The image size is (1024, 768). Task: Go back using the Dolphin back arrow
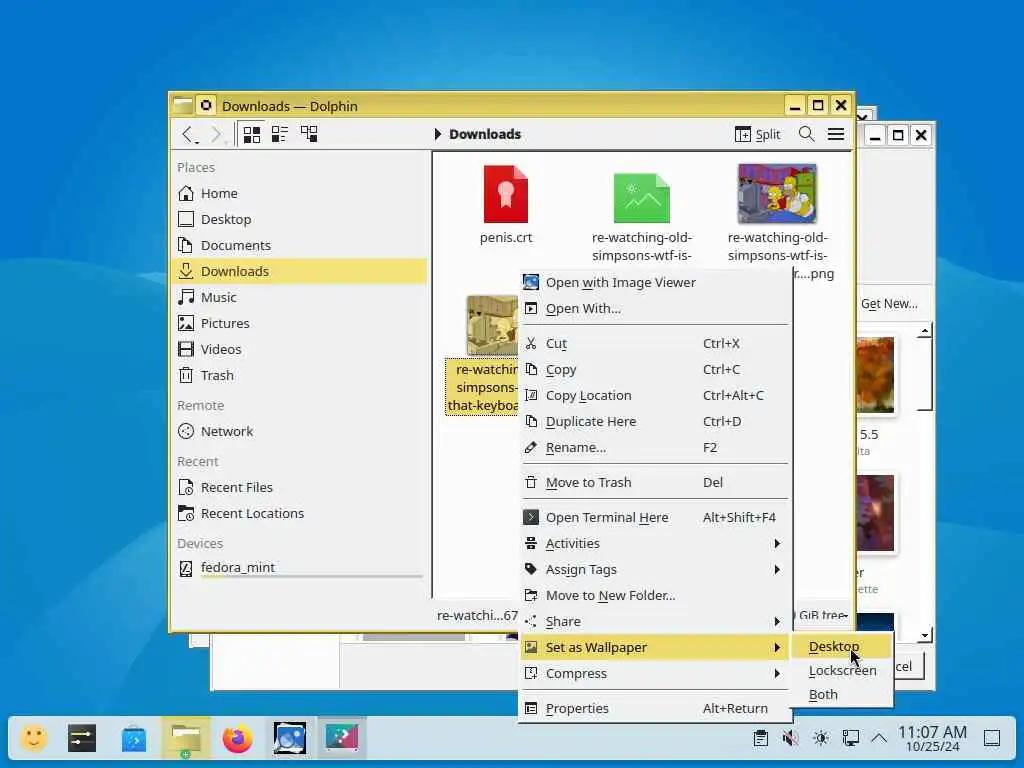point(189,134)
